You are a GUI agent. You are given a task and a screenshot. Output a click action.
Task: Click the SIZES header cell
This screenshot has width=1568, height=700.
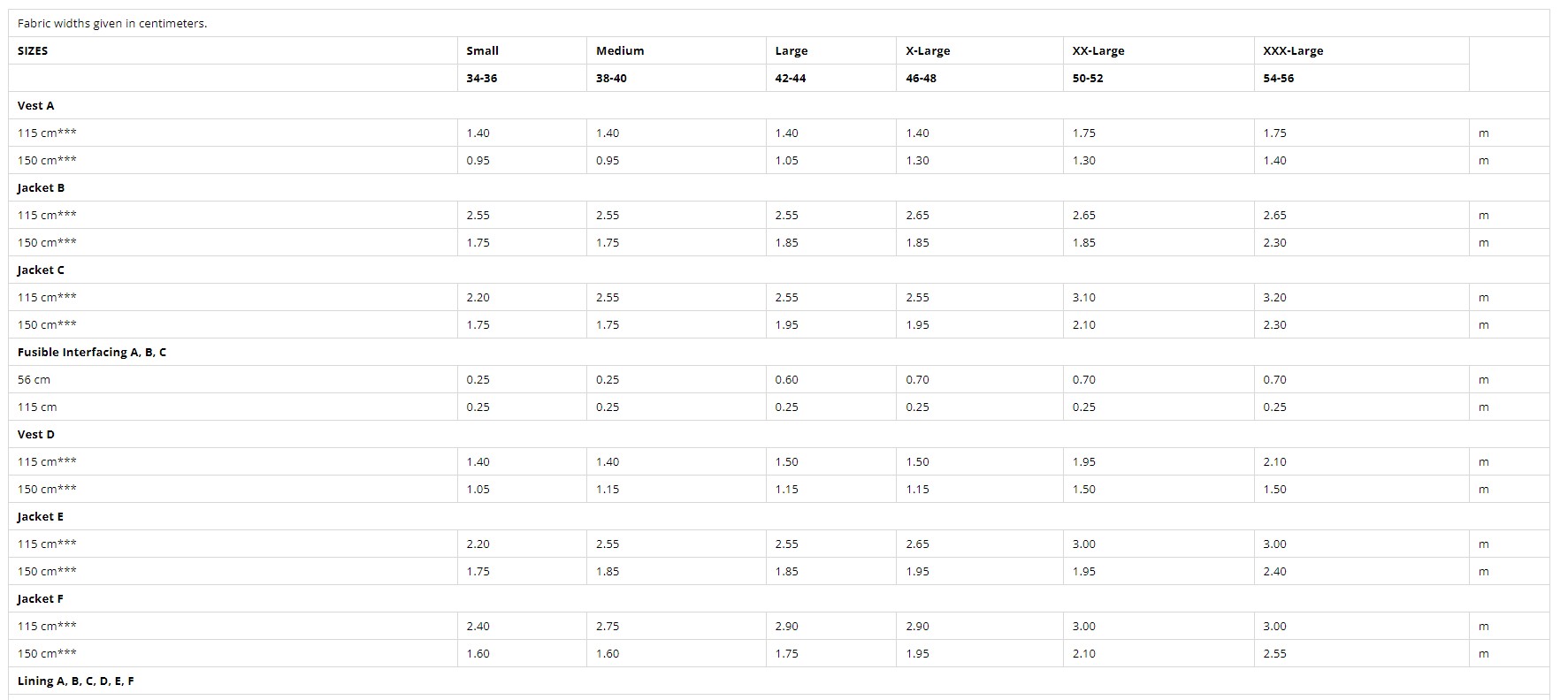pos(33,51)
